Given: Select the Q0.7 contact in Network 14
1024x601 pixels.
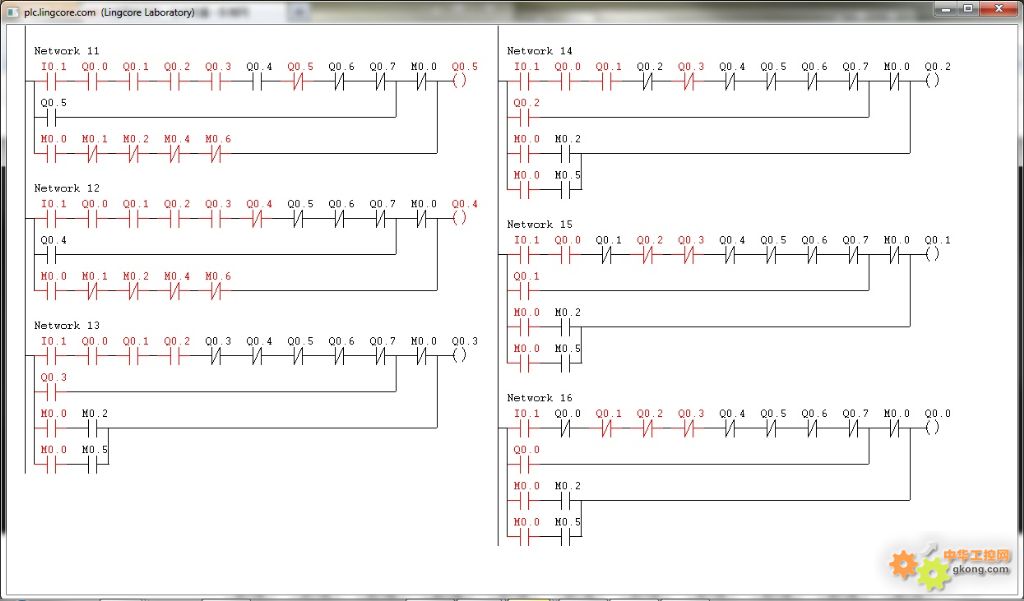Looking at the screenshot, I should [855, 81].
